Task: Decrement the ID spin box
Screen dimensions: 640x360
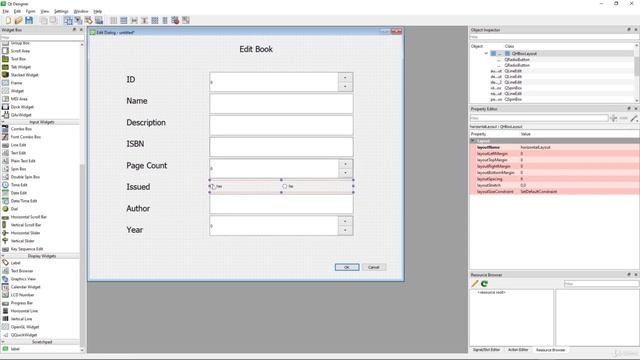Action: [345, 87]
